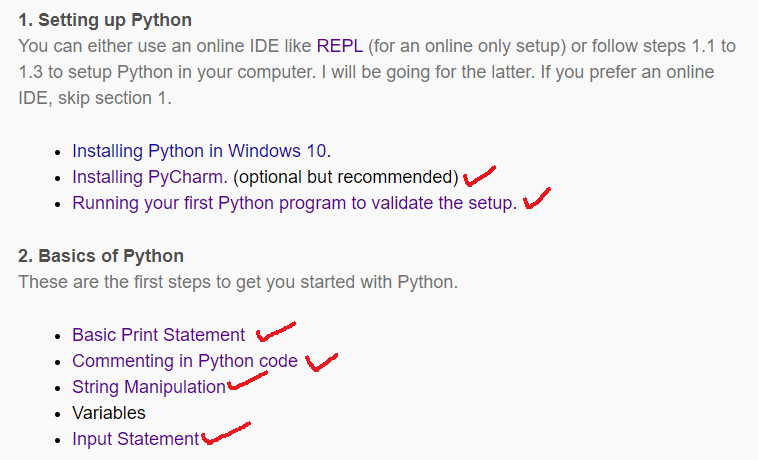Click red checkmark next to String Manipulation
The height and width of the screenshot is (460, 758).
click(247, 381)
